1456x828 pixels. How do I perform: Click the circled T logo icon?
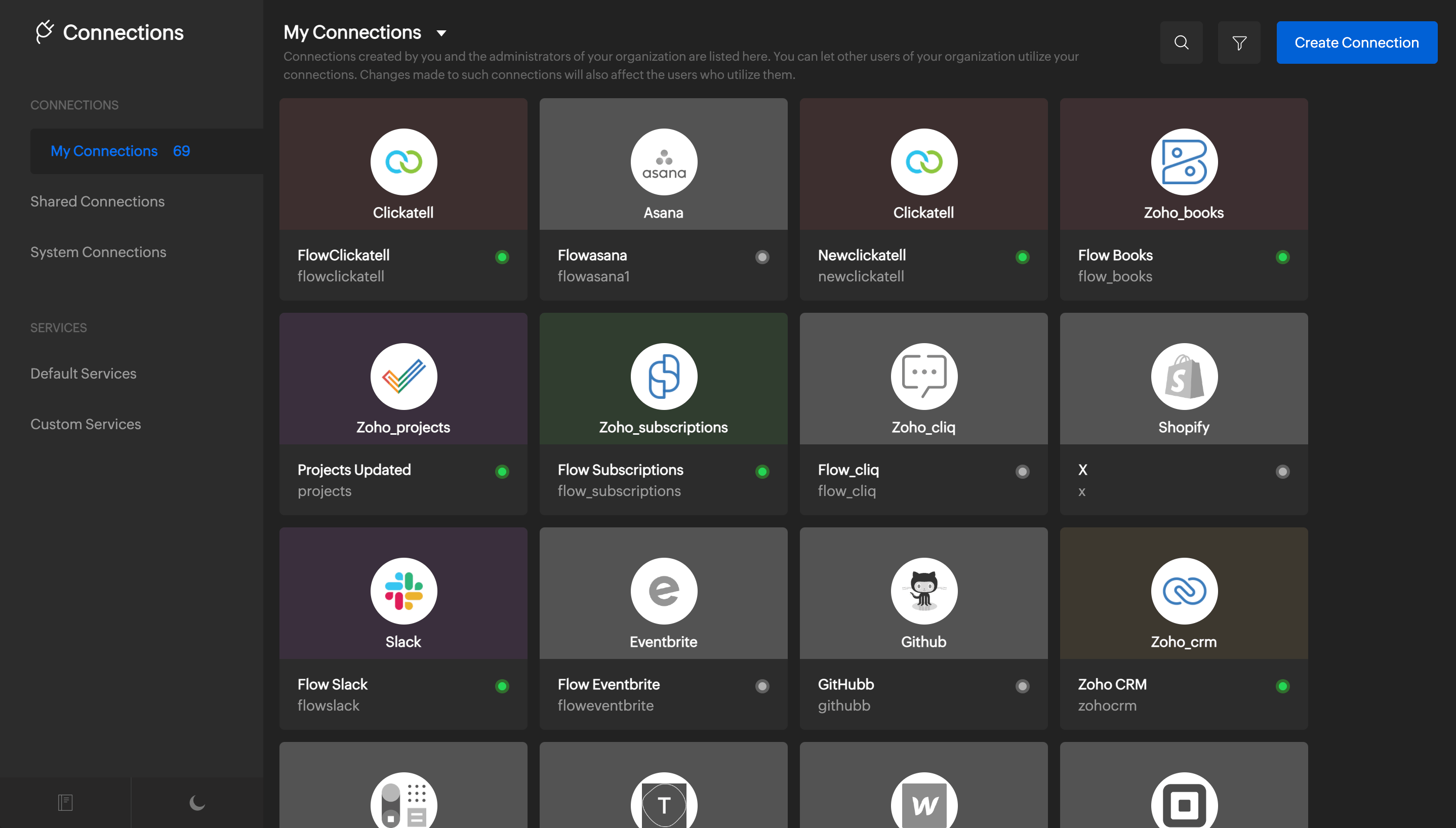[x=664, y=800]
